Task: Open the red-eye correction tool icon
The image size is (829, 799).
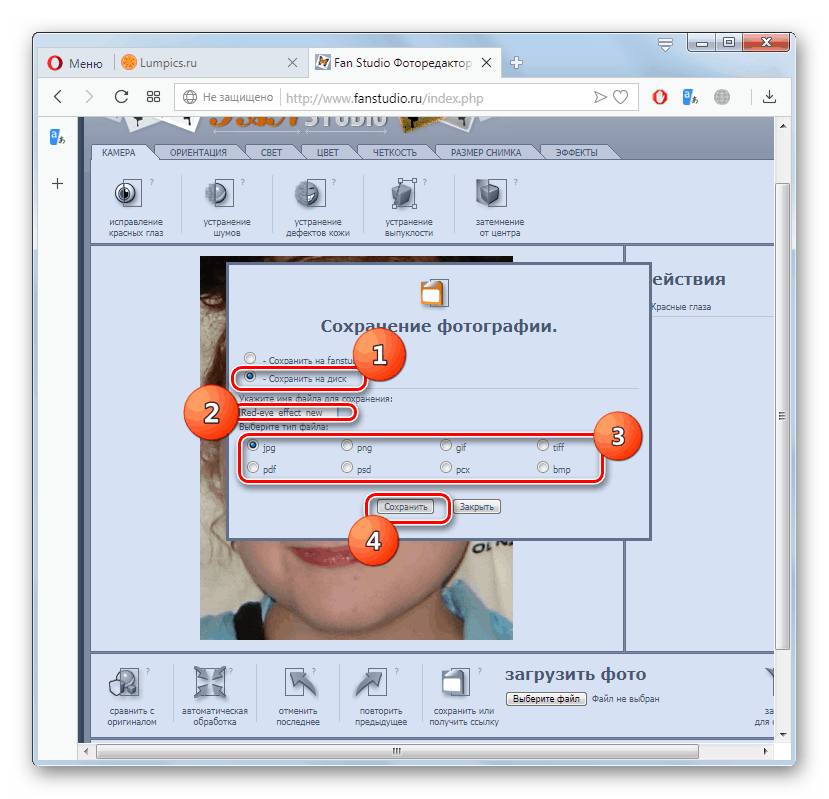Action: point(128,194)
